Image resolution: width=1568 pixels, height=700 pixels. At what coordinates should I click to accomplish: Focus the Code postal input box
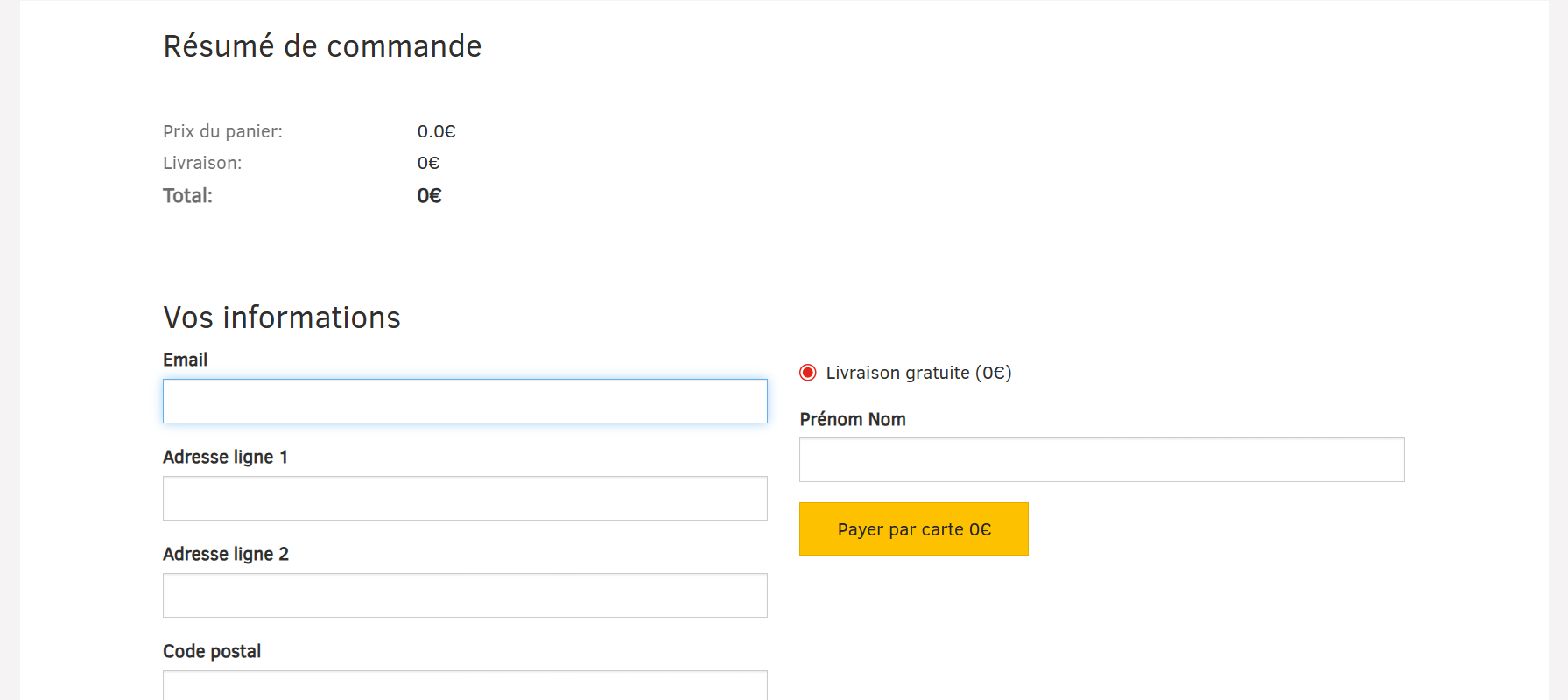click(x=465, y=685)
